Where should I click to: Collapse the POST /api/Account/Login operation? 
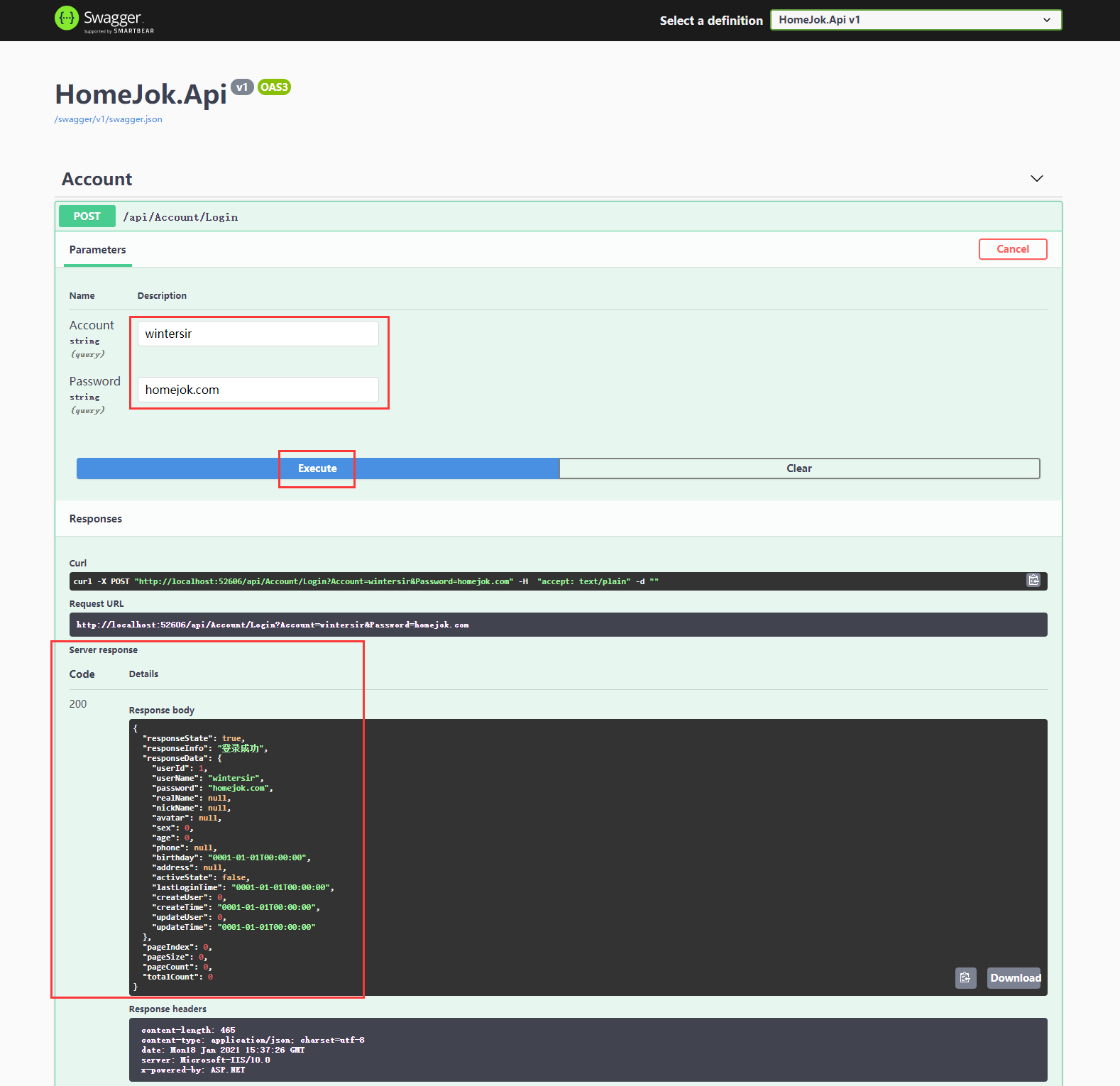[558, 216]
